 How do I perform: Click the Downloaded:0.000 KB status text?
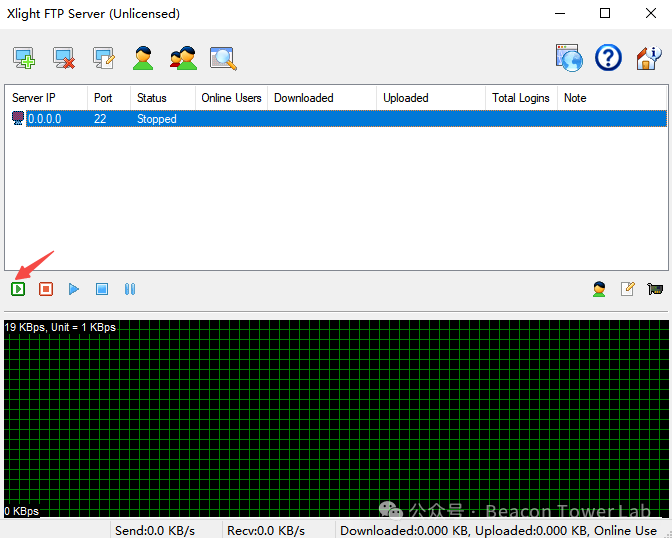tap(405, 531)
